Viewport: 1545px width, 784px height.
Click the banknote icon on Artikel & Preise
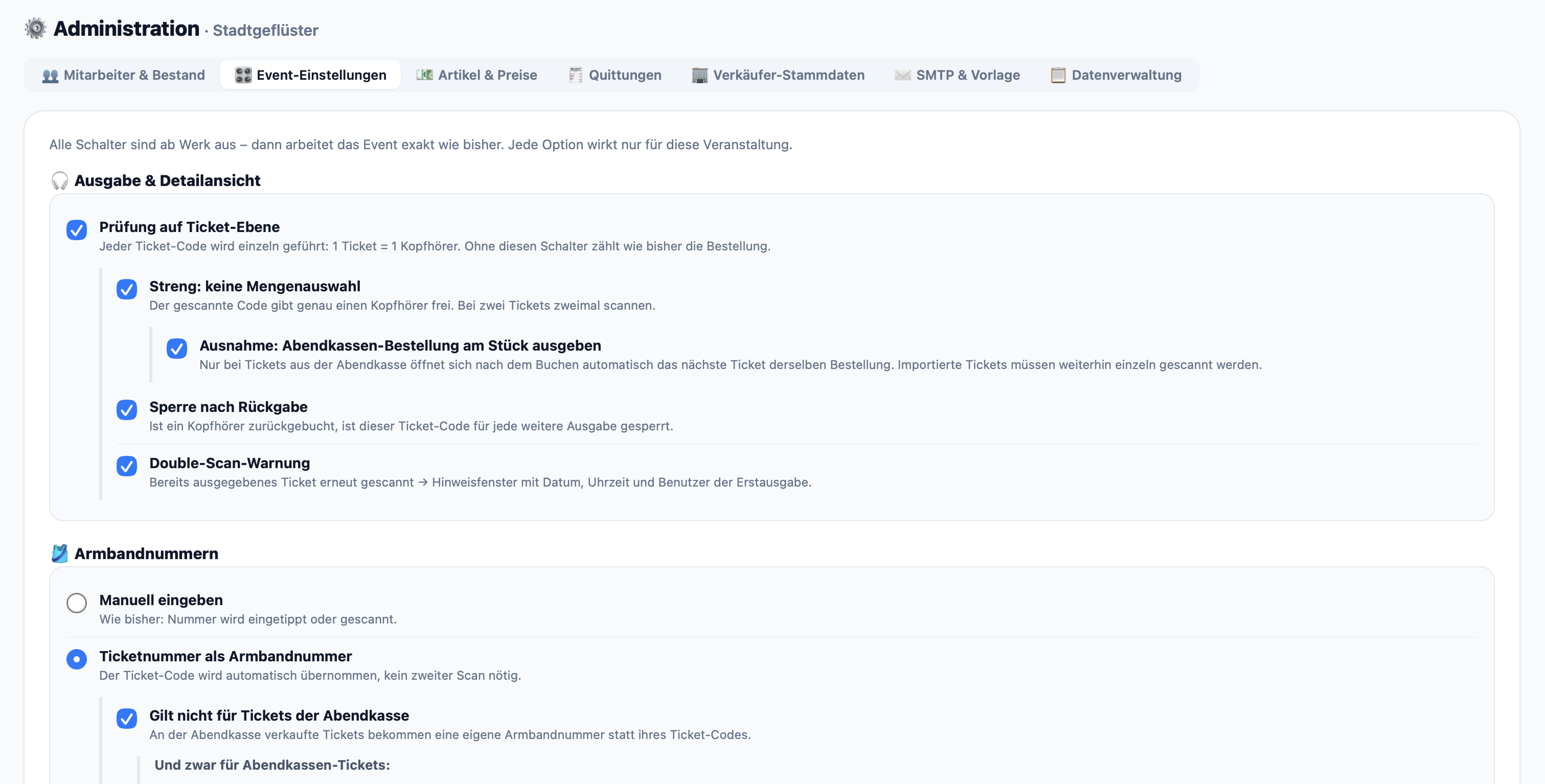click(x=425, y=75)
